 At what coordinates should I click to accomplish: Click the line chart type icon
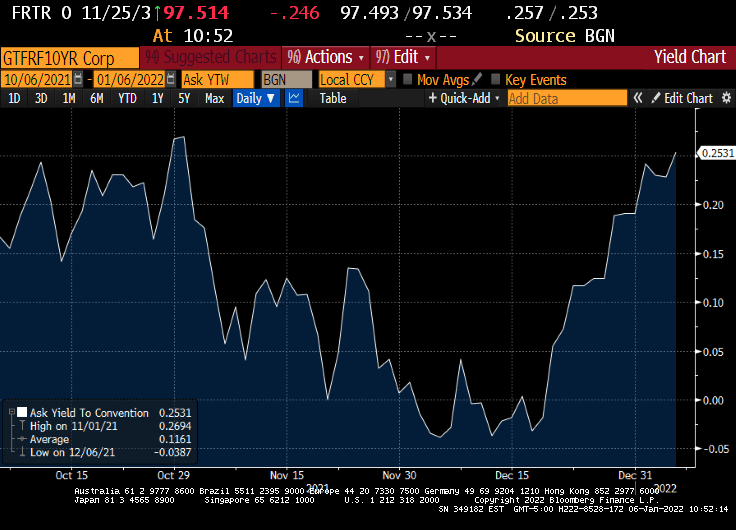click(x=295, y=98)
